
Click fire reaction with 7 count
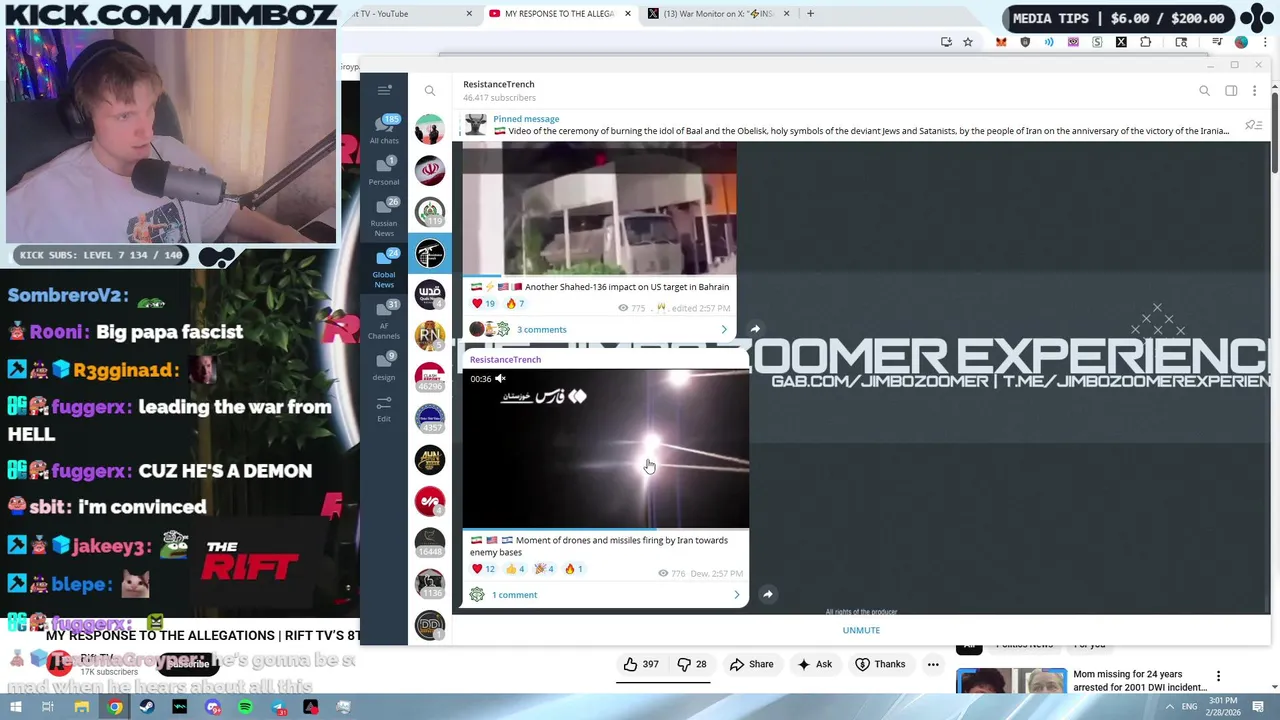[x=515, y=303]
